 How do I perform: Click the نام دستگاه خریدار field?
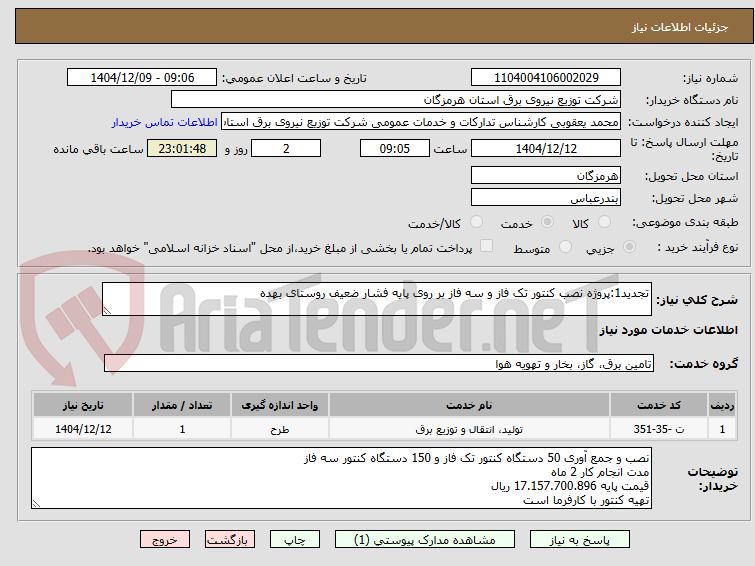click(396, 100)
